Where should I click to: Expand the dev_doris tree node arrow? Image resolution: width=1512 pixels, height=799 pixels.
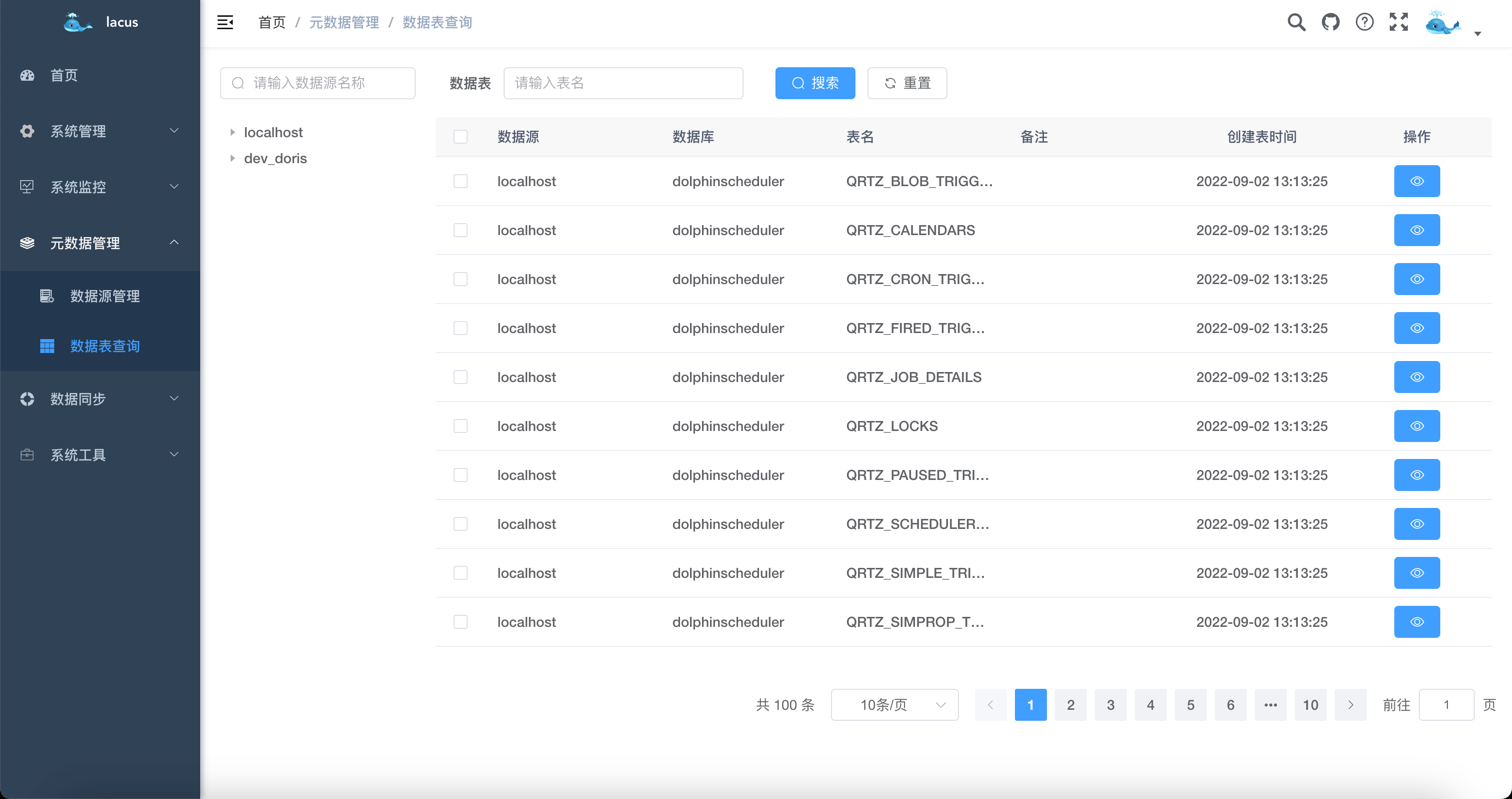pos(232,158)
